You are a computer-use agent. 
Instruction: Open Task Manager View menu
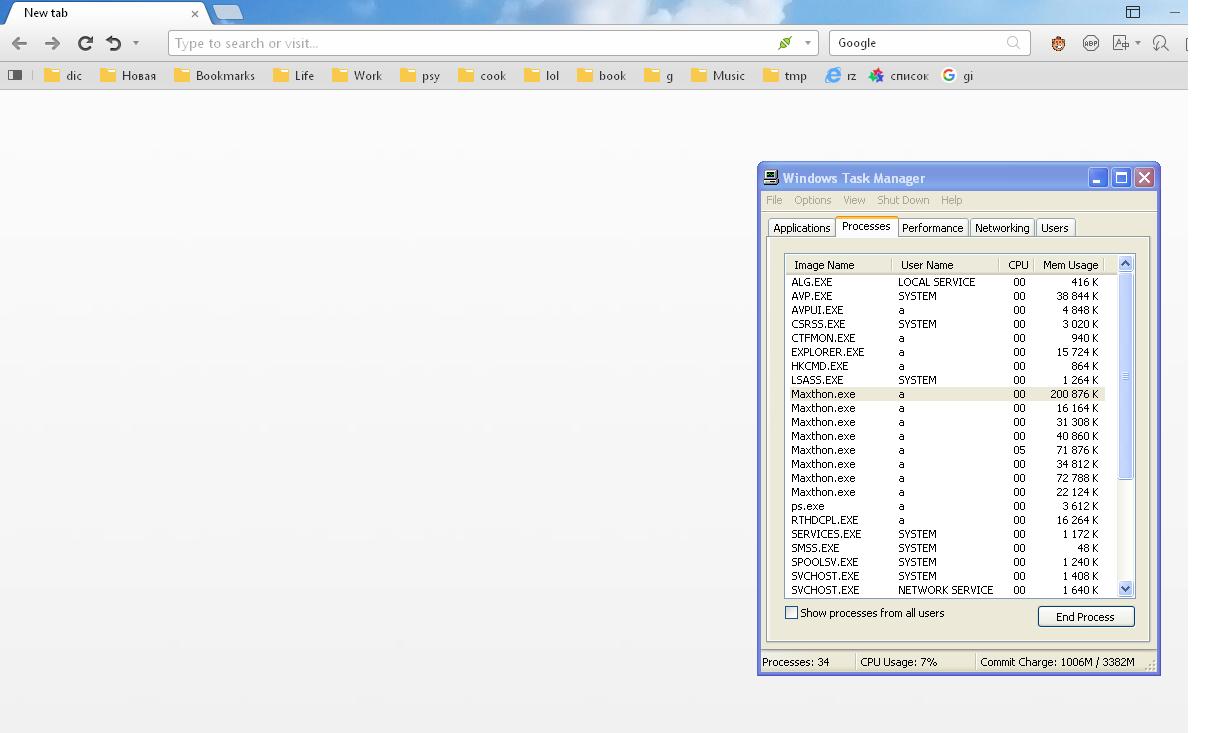(x=854, y=200)
